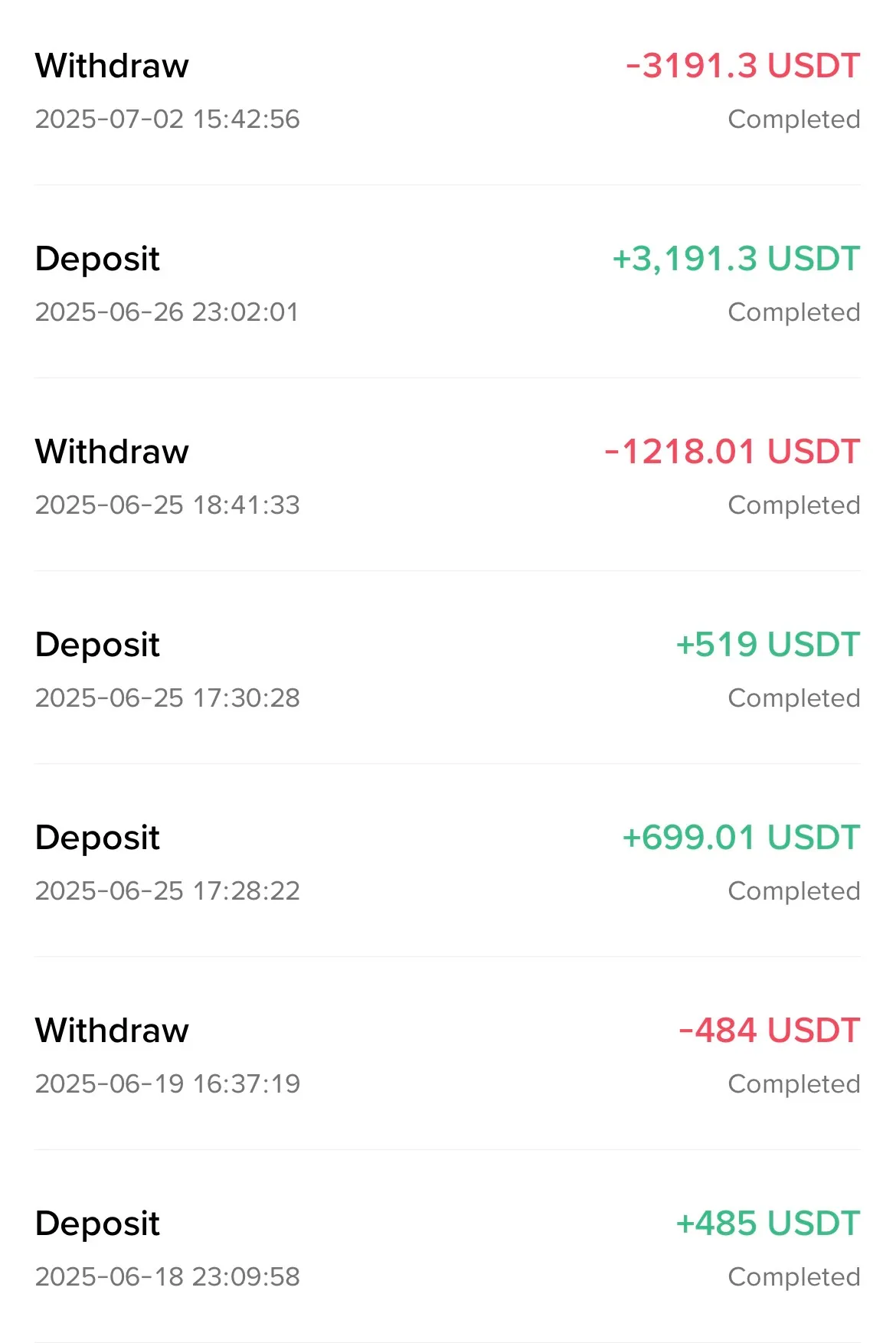The image size is (896, 1343).
Task: Tap the +485 USDT deposit amount
Action: [768, 1224]
